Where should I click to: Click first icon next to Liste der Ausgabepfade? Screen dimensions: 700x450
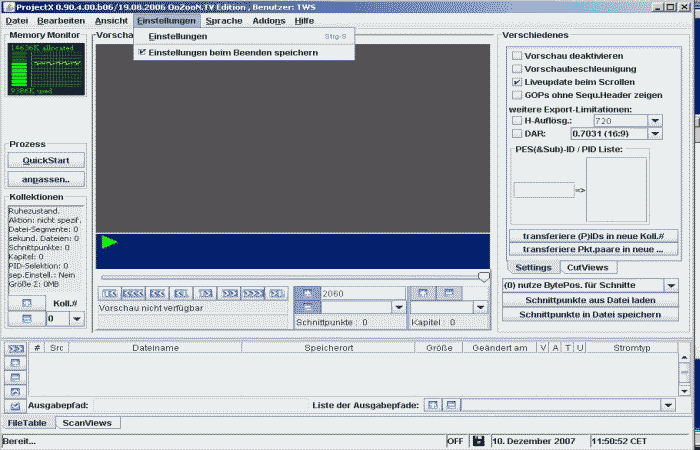coord(434,405)
